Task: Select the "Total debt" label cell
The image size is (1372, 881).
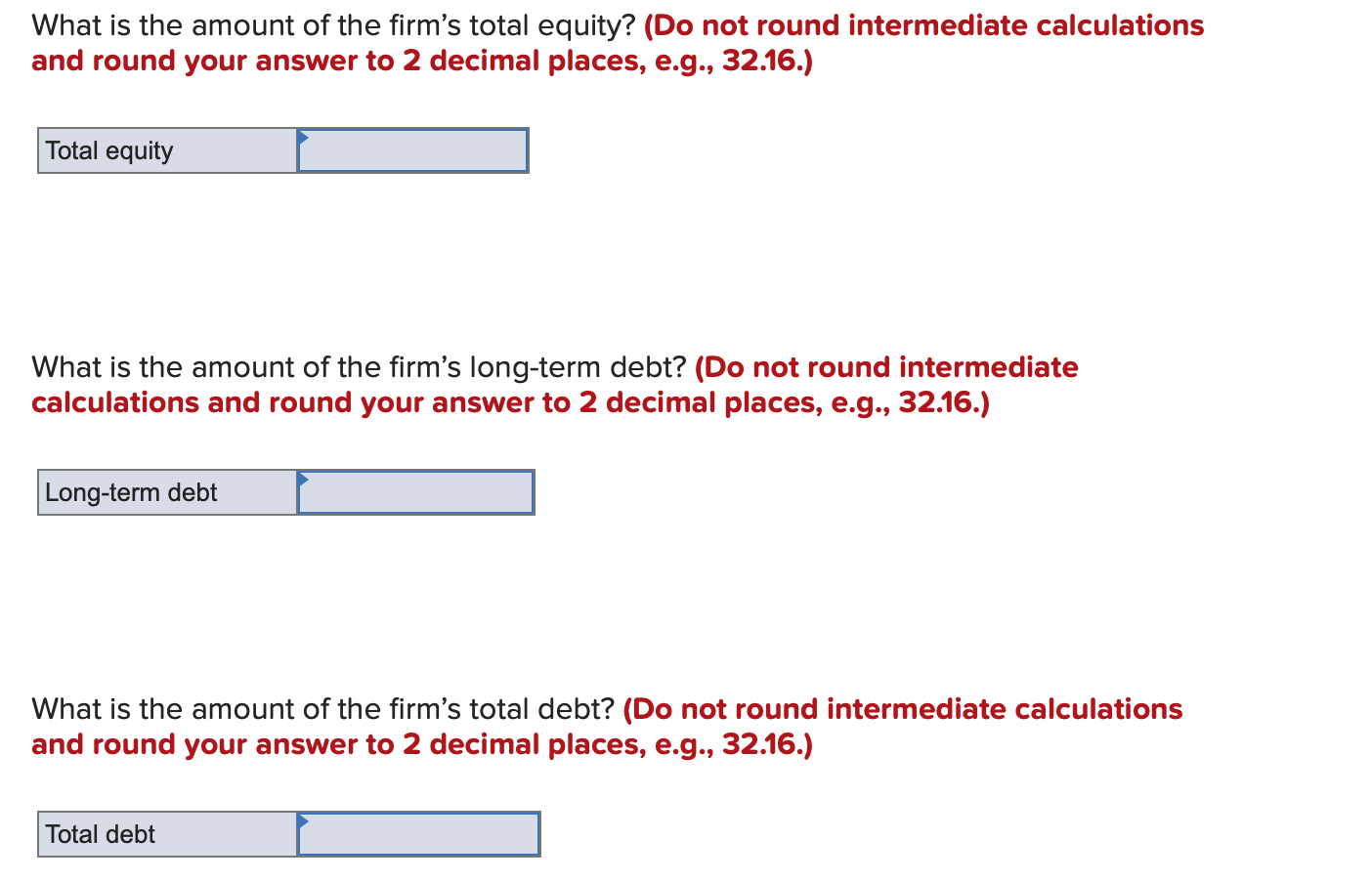Action: 167,834
